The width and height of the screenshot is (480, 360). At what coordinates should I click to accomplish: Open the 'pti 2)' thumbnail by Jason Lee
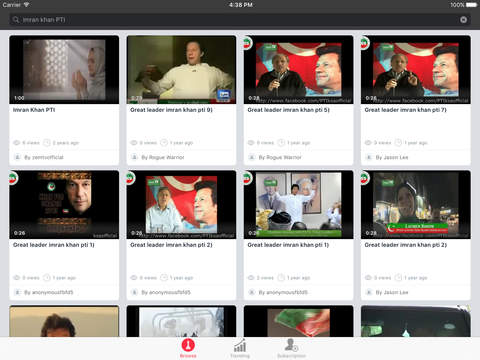416,205
